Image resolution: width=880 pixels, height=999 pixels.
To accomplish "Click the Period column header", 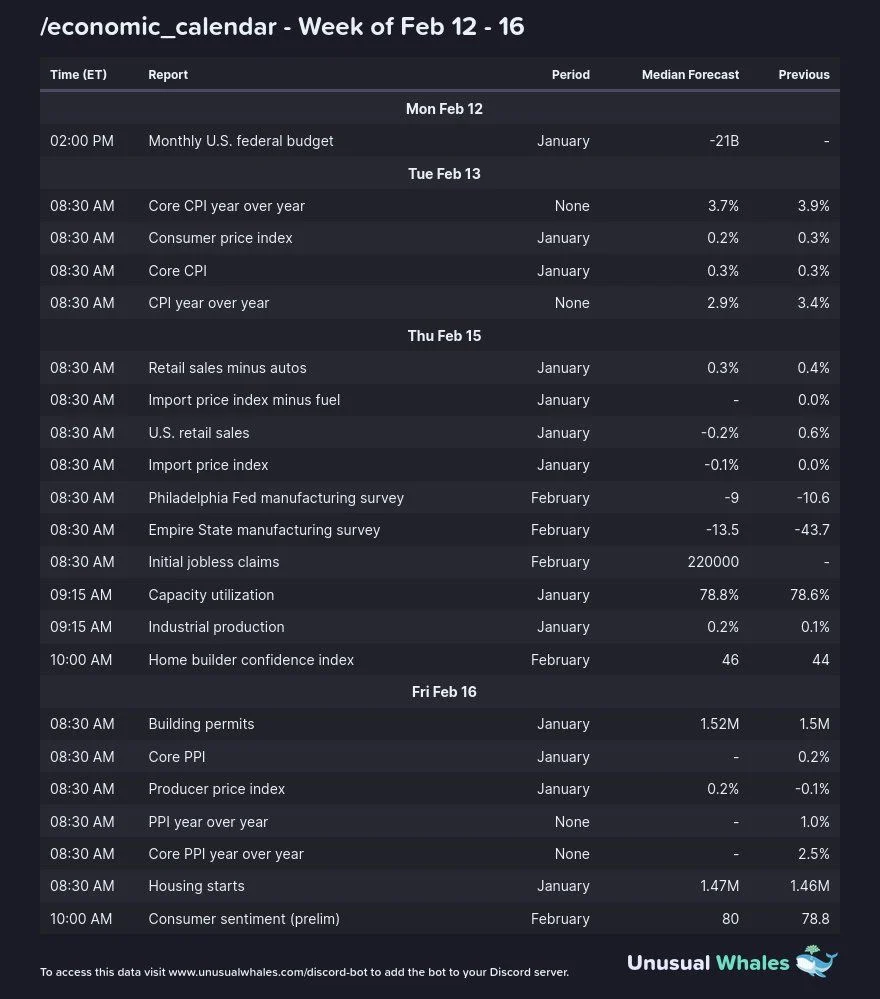I will coord(570,75).
